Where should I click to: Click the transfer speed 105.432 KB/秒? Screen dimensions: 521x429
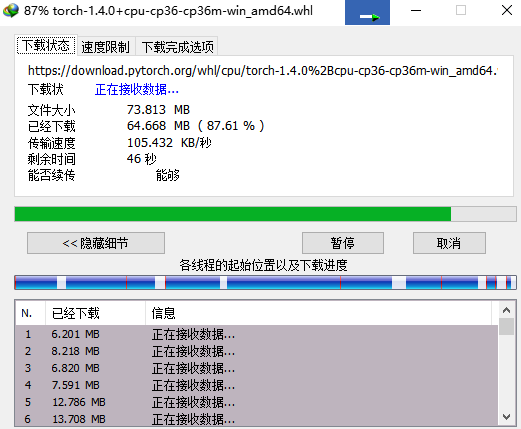coord(169,143)
